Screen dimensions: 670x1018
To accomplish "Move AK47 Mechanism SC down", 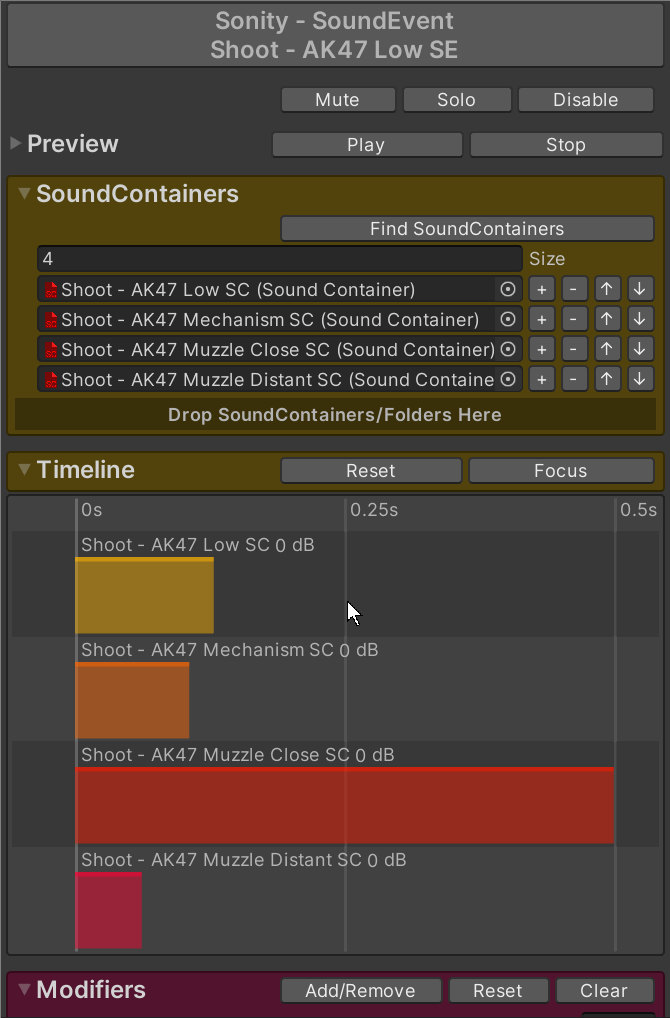I will pos(640,319).
